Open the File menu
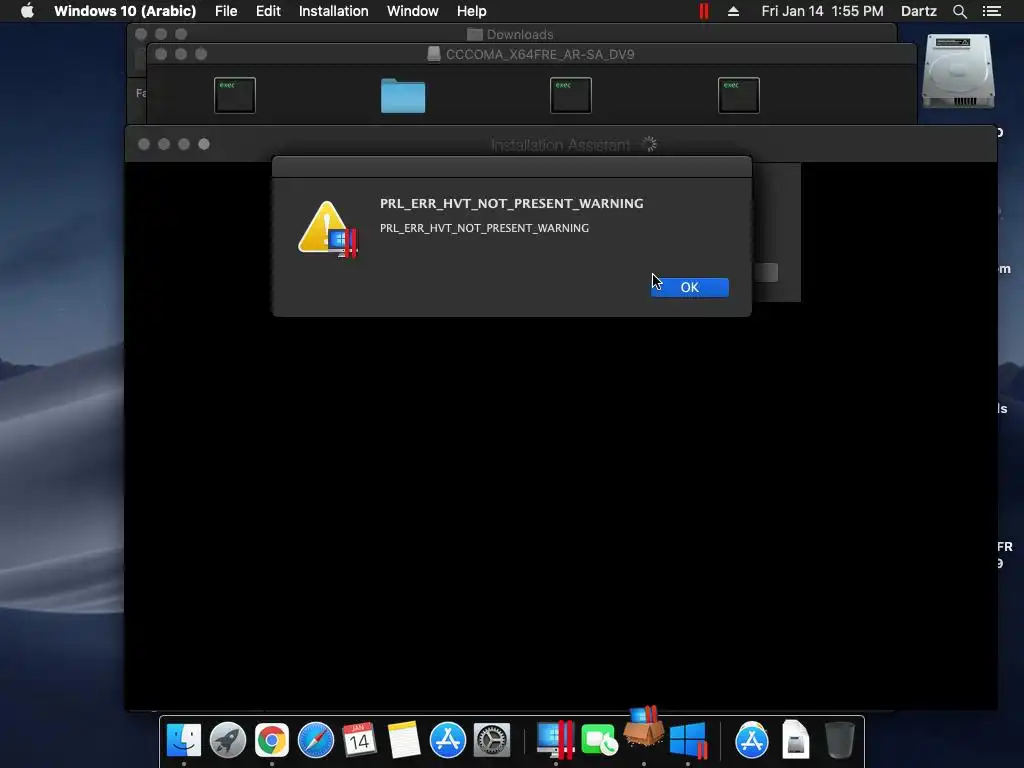 click(x=226, y=11)
